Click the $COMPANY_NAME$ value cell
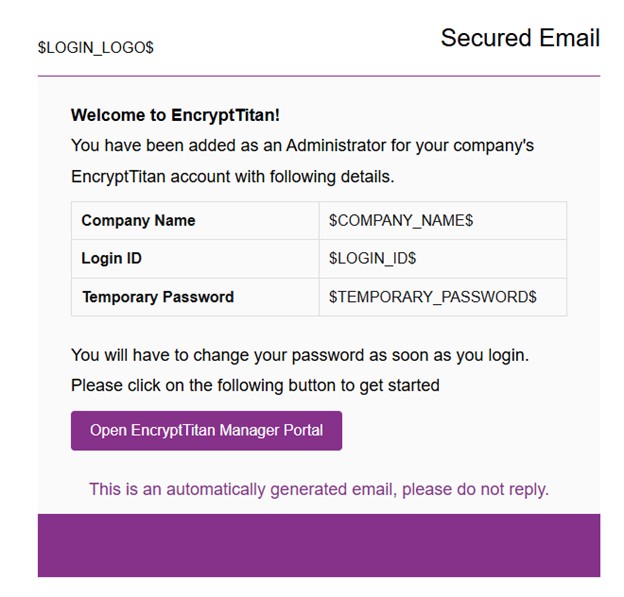Image resolution: width=624 pixels, height=597 pixels. 443,220
